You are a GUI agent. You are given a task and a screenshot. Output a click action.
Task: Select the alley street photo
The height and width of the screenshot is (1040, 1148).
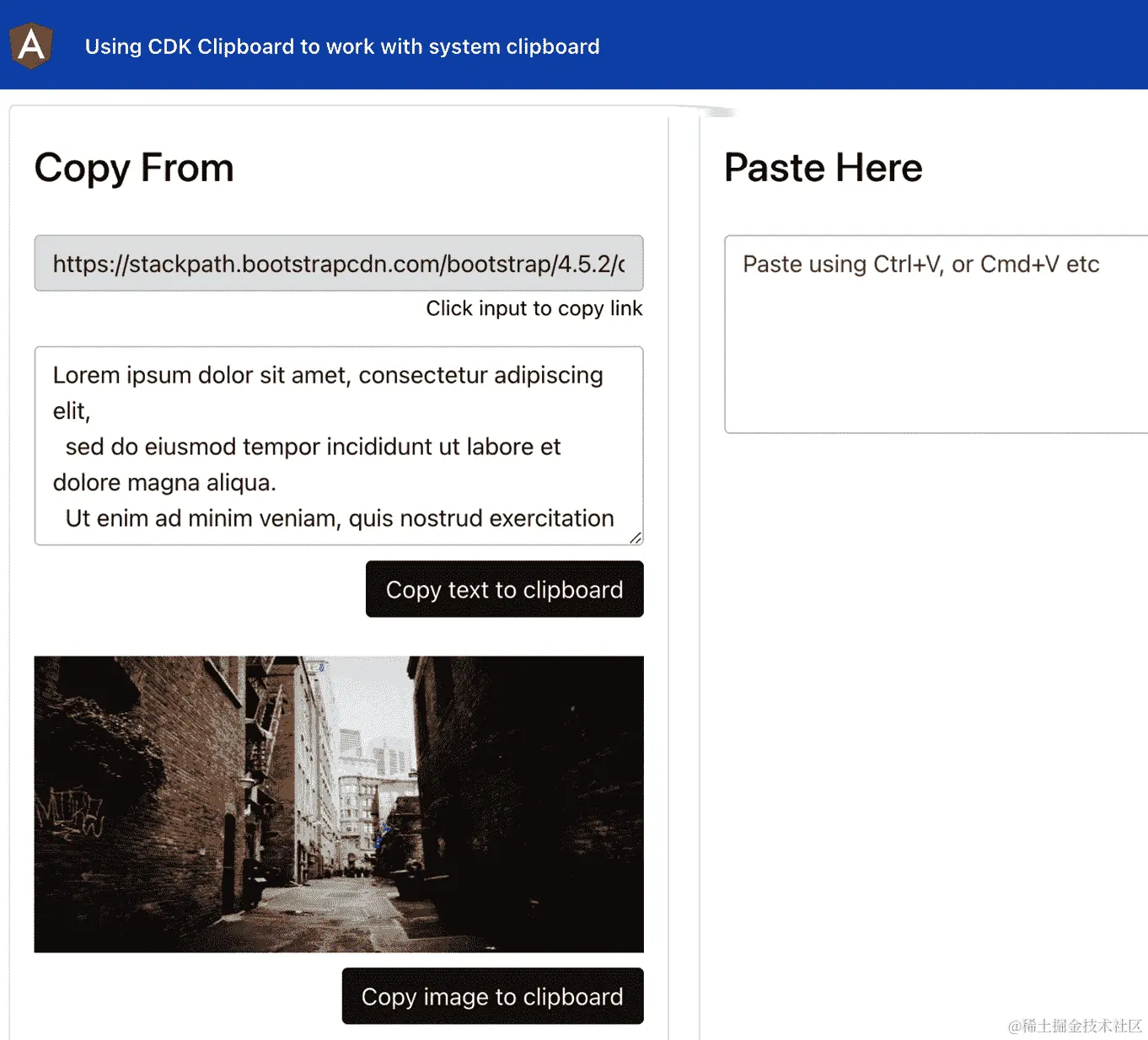pos(339,804)
